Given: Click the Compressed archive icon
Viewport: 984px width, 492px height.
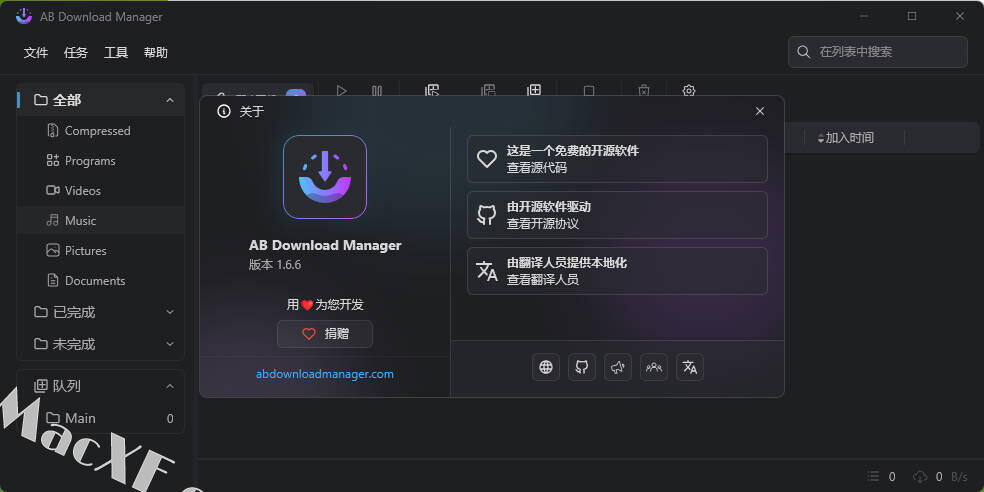Looking at the screenshot, I should click(53, 131).
